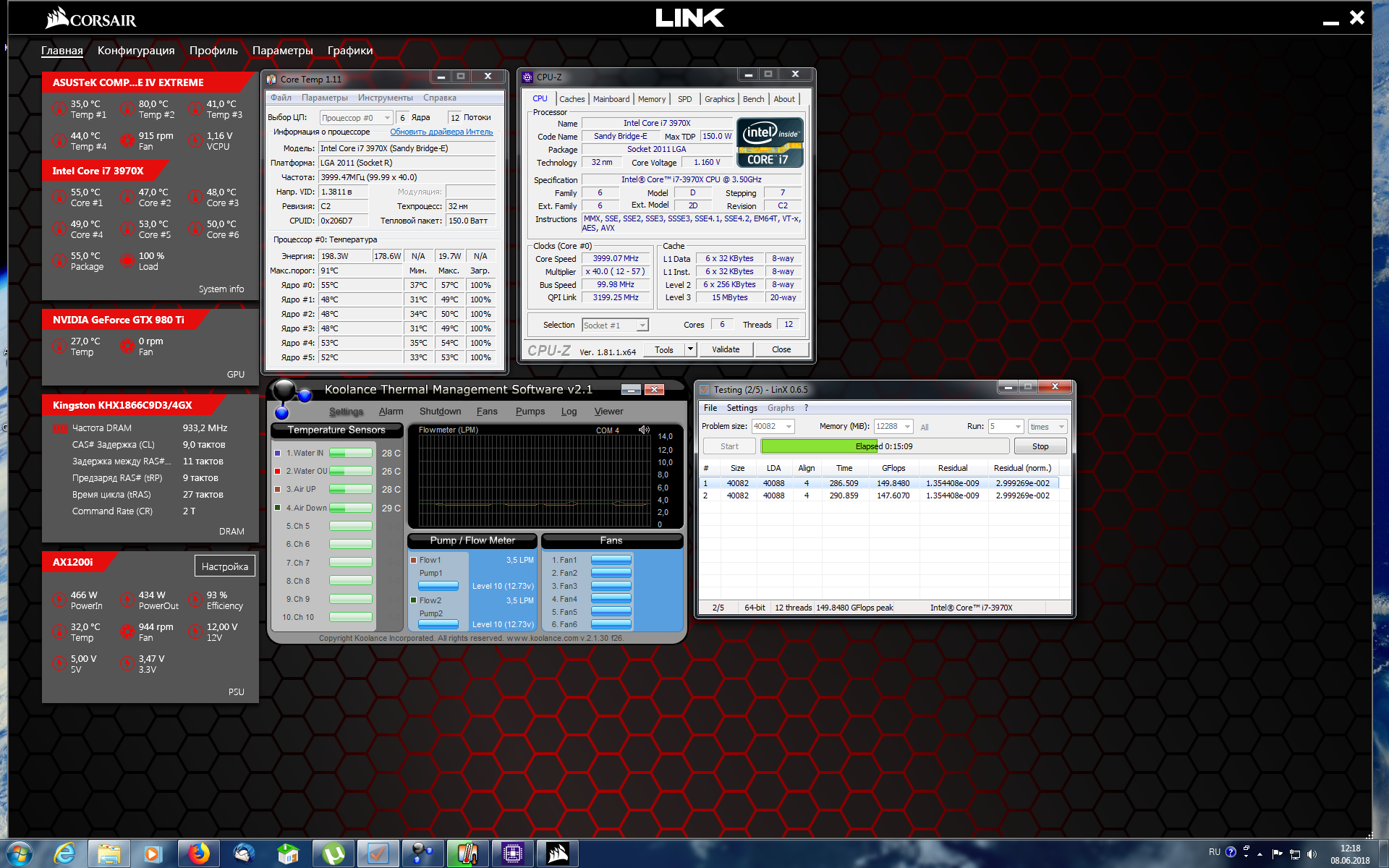This screenshot has width=1389, height=868.
Task: Open Firefox from the taskbar
Action: coord(198,854)
